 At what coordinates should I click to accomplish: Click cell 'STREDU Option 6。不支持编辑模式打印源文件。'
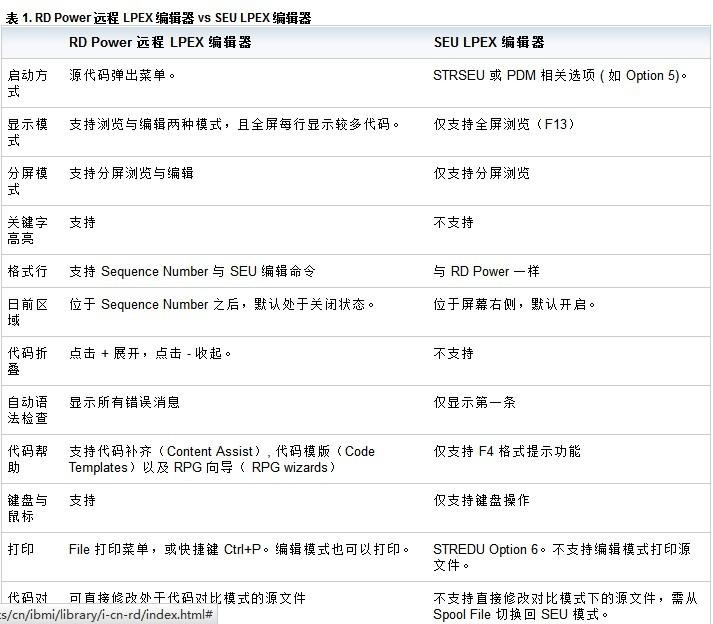[x=562, y=558]
